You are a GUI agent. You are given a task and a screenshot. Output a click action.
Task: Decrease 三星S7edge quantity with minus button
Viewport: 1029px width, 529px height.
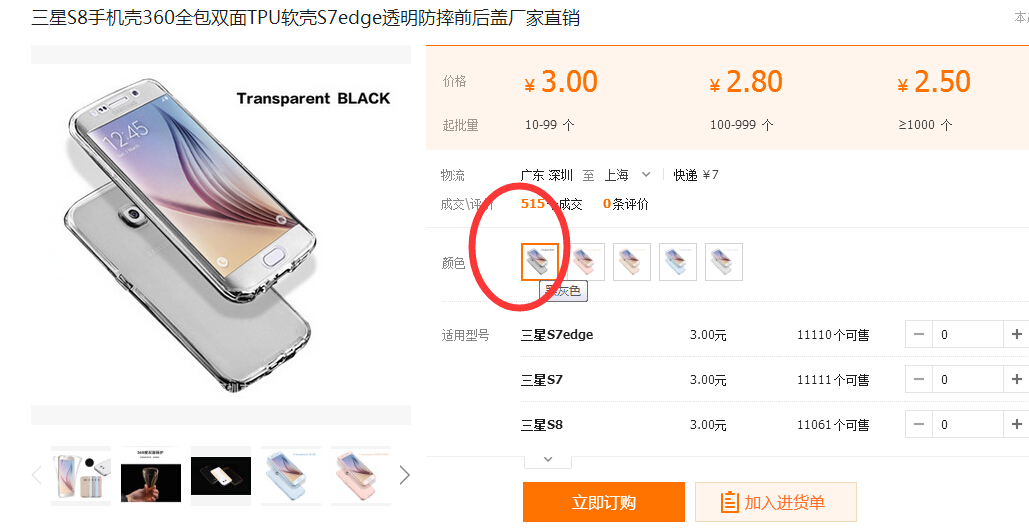click(x=919, y=334)
